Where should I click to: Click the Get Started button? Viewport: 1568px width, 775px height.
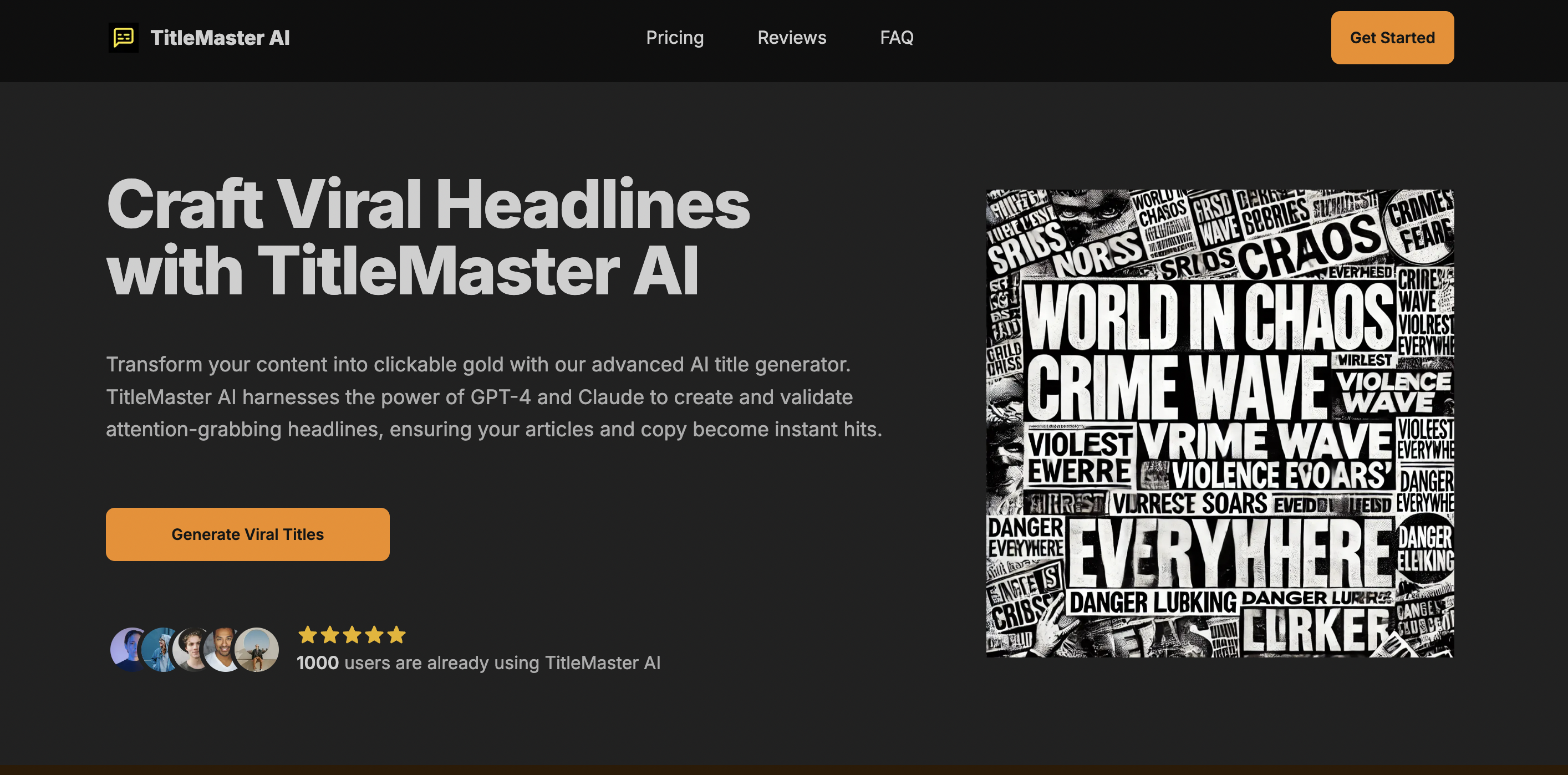(x=1392, y=38)
